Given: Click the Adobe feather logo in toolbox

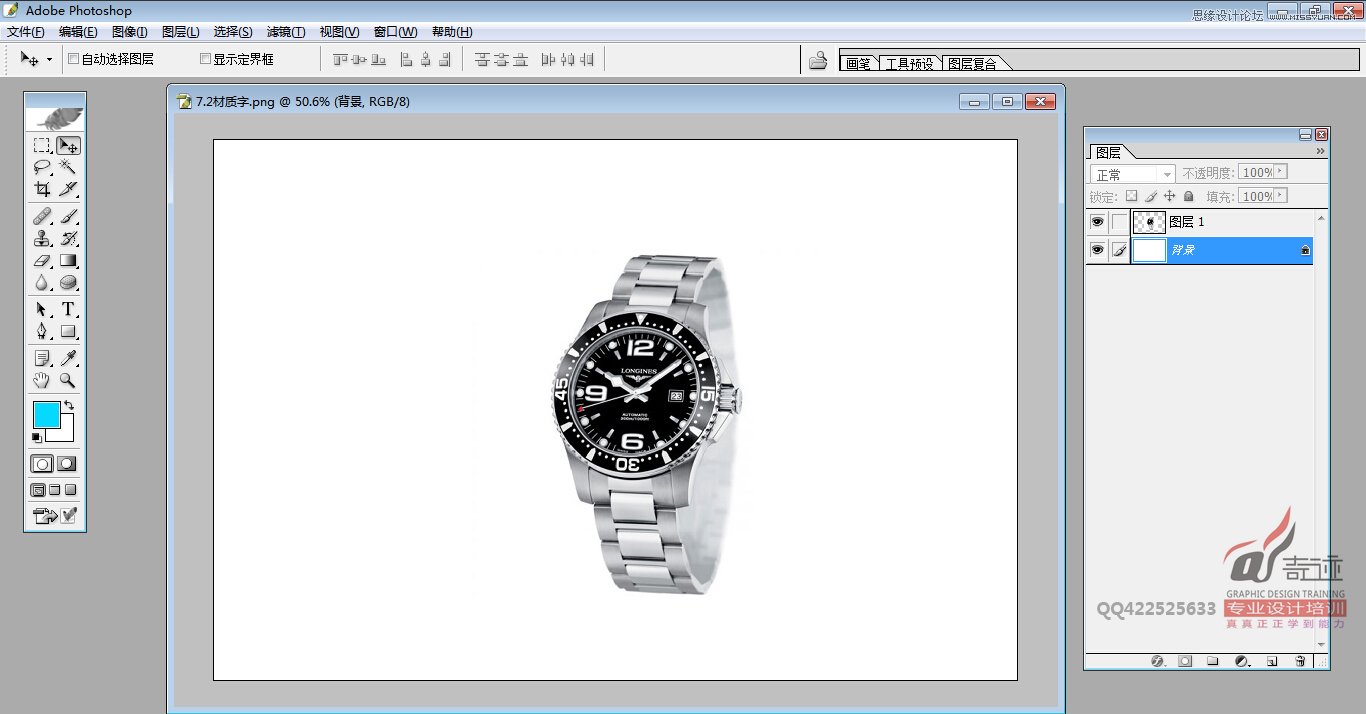Looking at the screenshot, I should pos(55,117).
